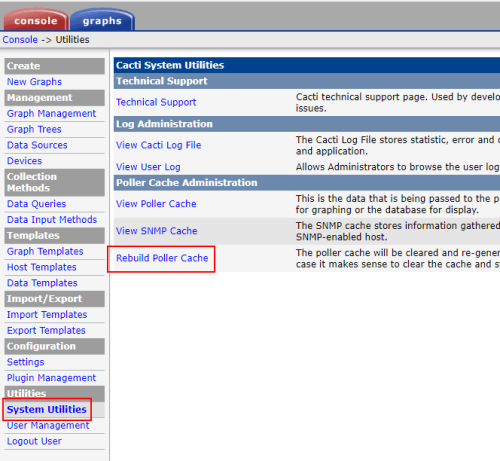
Task: Open Data Input Methods link
Action: pos(52,219)
